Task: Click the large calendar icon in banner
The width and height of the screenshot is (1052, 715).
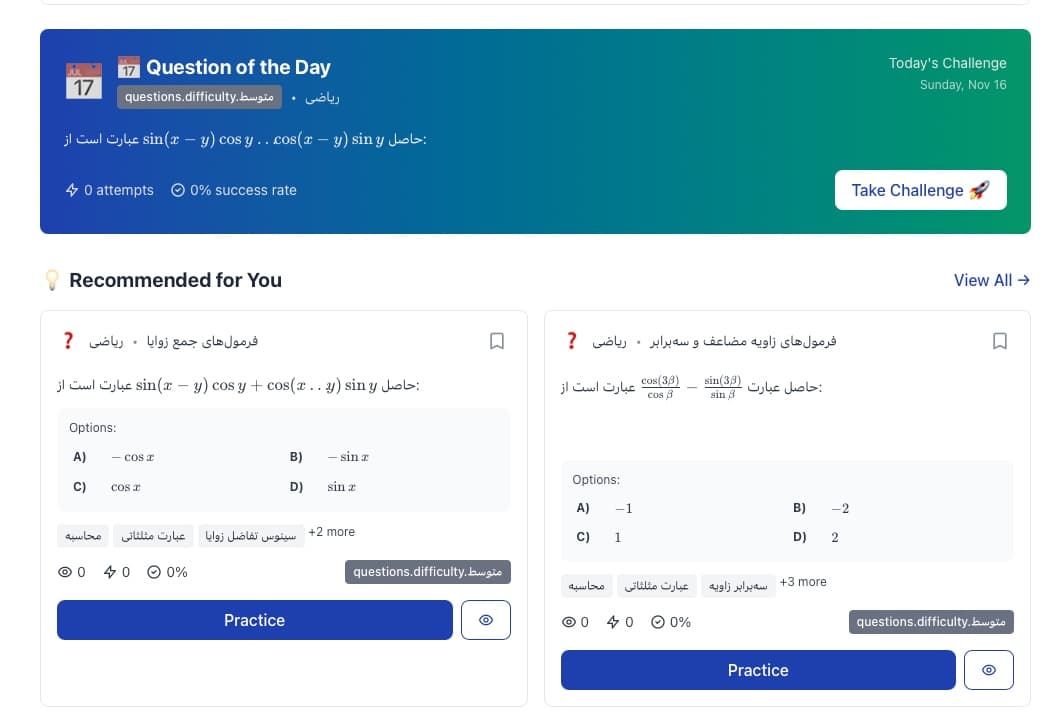Action: [x=84, y=81]
